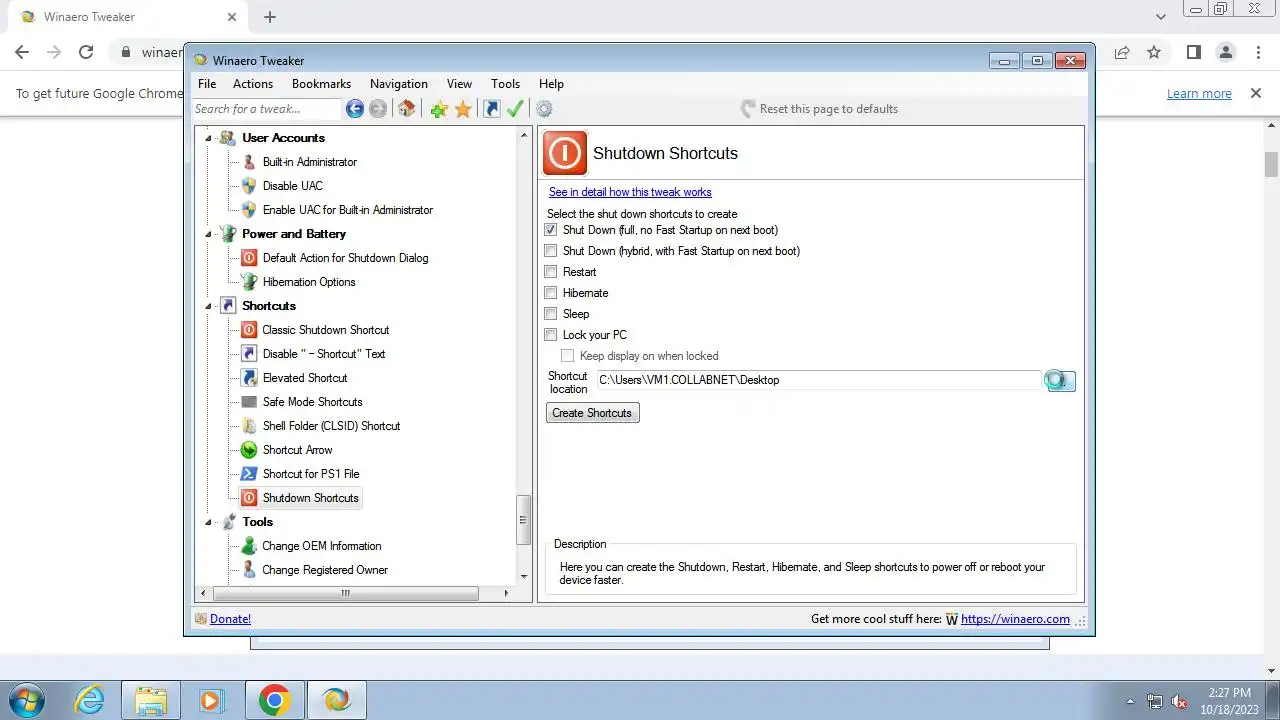Open the Actions menu
The image size is (1280, 720).
(253, 84)
